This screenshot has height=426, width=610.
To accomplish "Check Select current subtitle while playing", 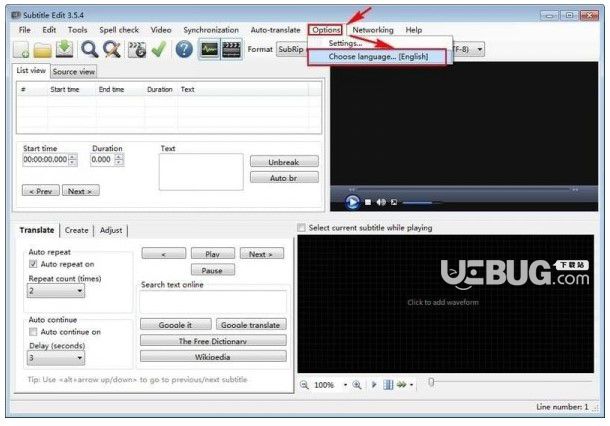I will pyautogui.click(x=301, y=228).
